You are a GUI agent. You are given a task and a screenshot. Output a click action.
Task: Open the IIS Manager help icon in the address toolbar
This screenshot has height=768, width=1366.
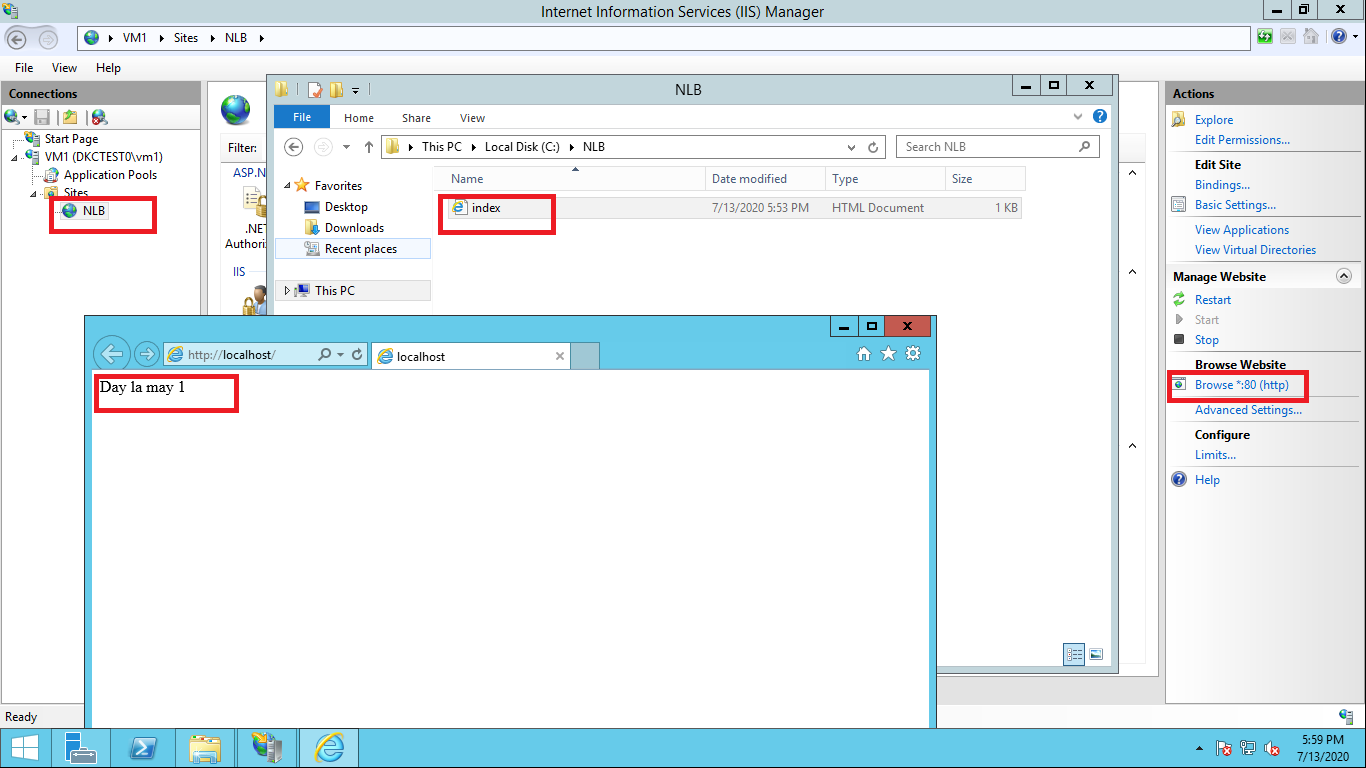pyautogui.click(x=1338, y=37)
